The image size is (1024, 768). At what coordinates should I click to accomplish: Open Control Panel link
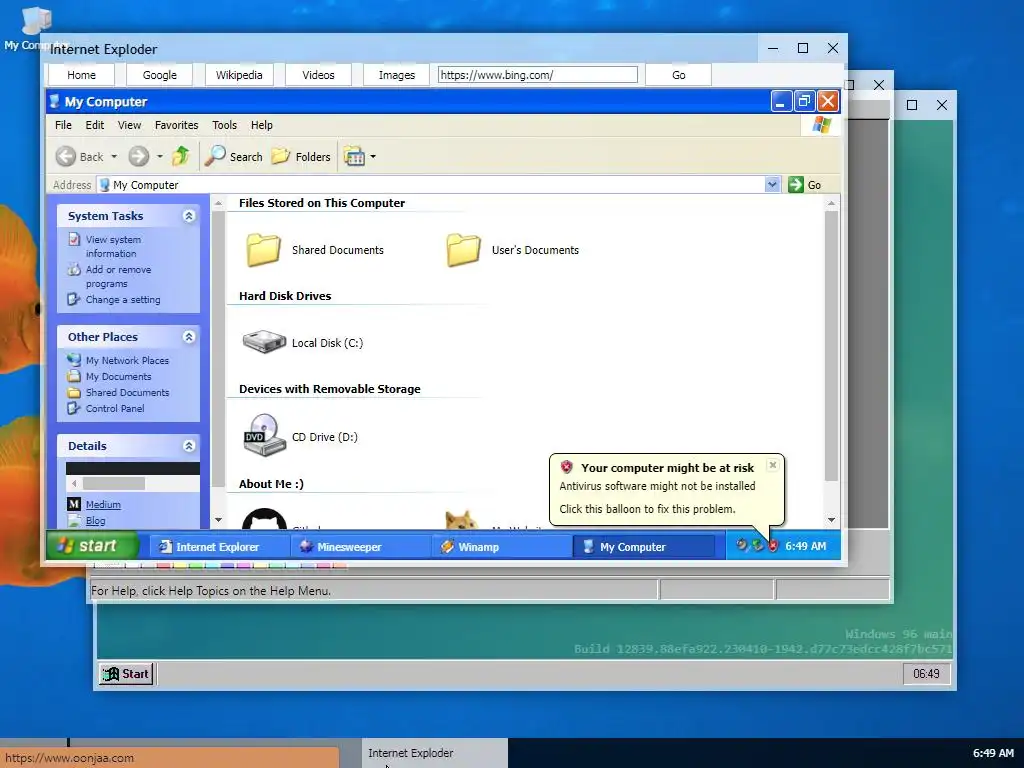click(x=115, y=408)
